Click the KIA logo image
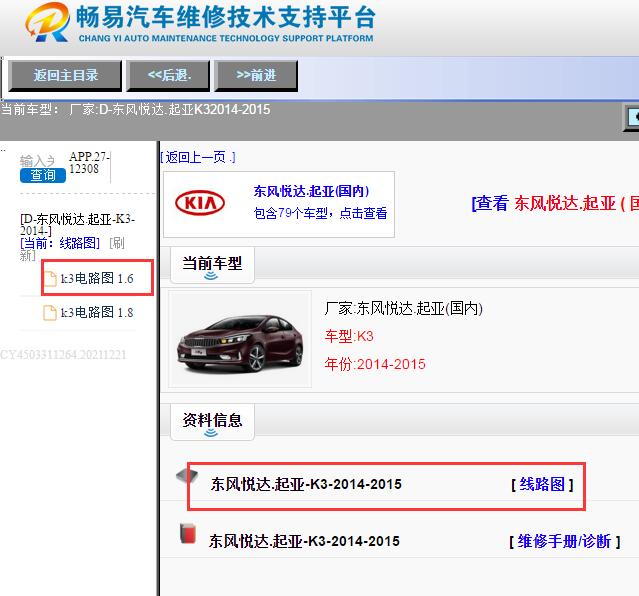 pos(200,203)
